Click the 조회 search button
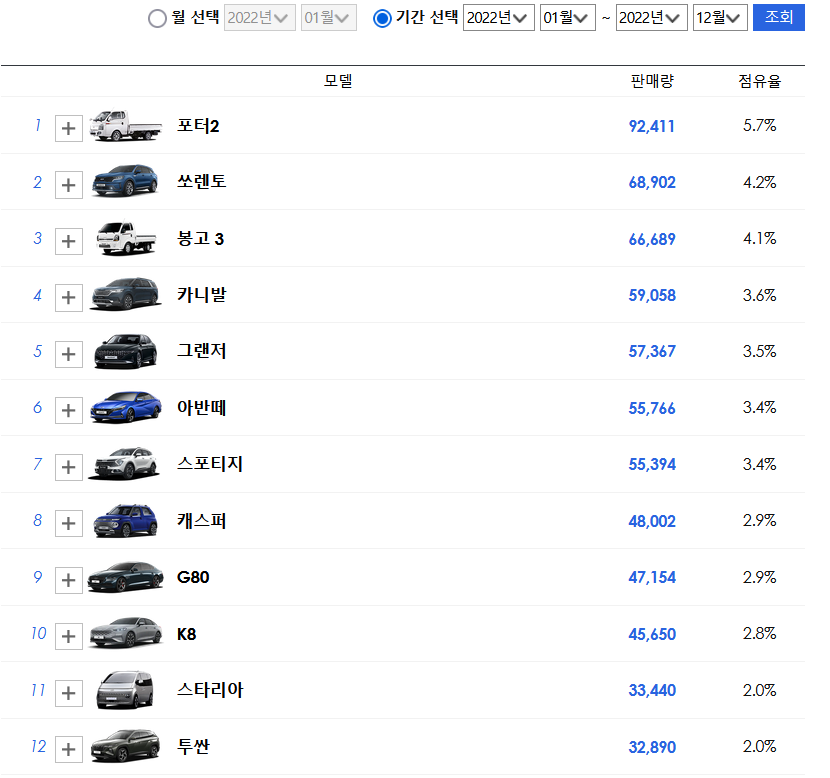Screen dimensions: 830x778 tap(778, 17)
